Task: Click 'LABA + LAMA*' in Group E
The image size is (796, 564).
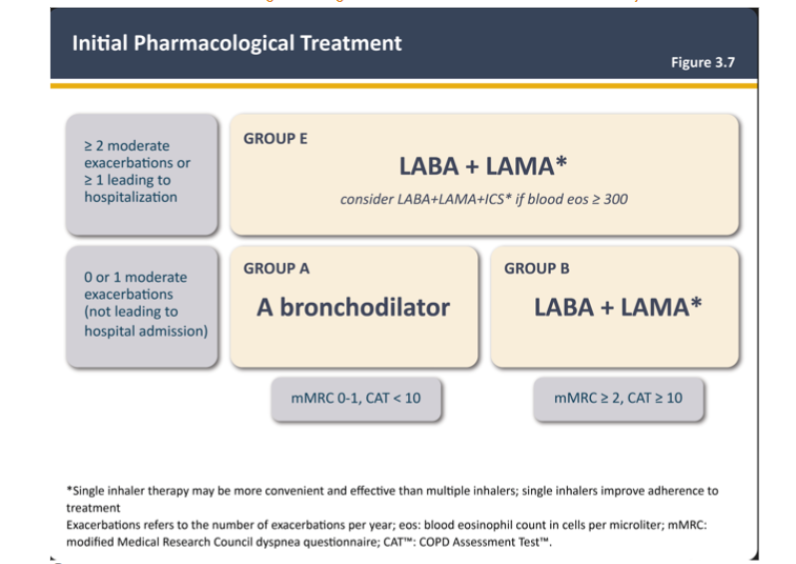Action: click(484, 166)
